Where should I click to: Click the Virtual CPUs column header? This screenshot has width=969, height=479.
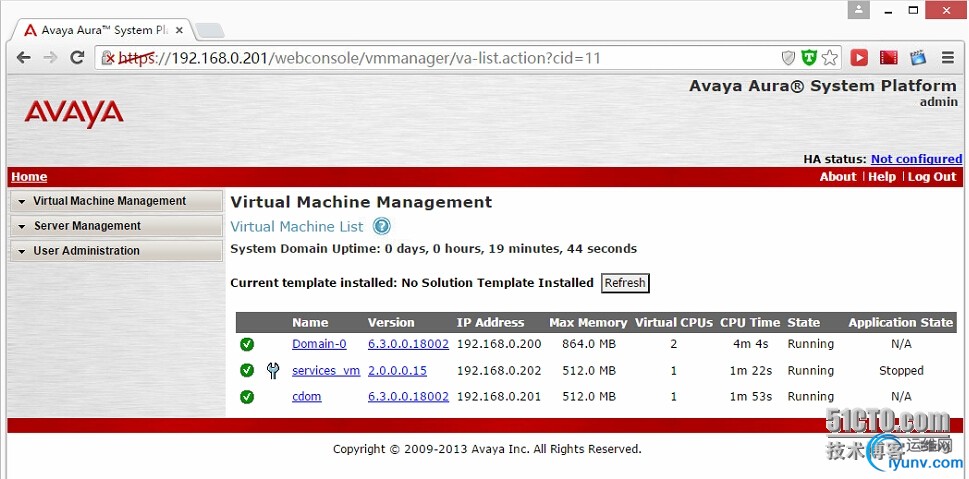click(x=674, y=323)
